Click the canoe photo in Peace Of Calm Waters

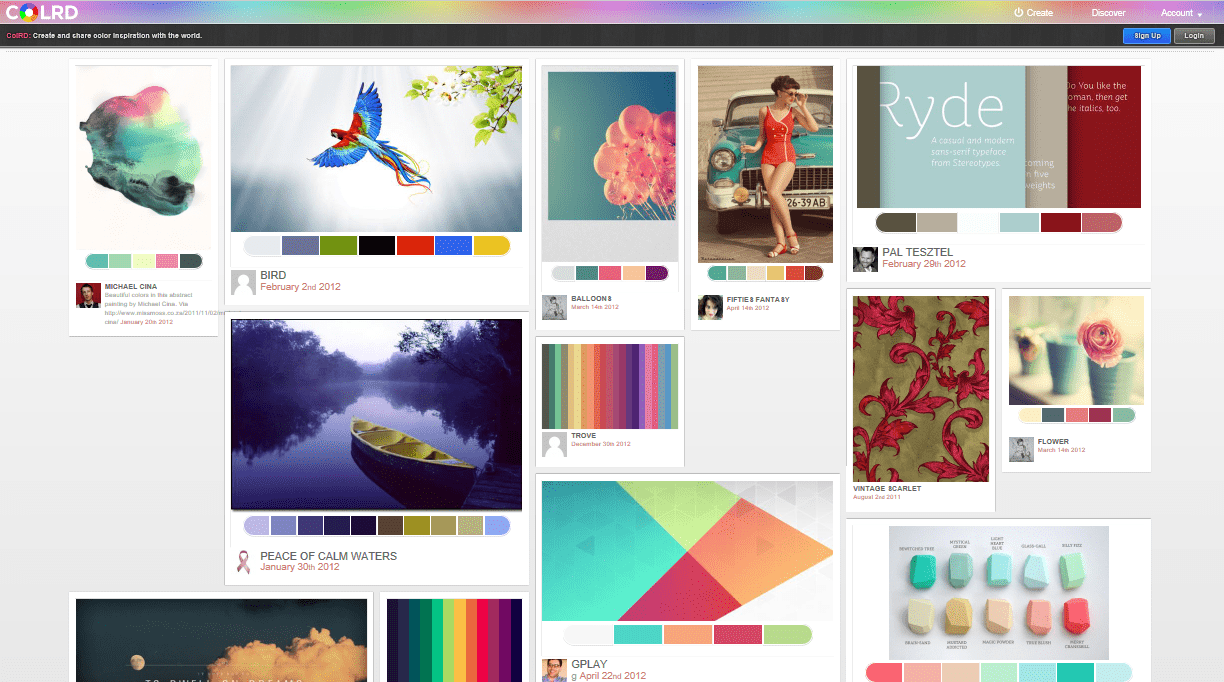(376, 414)
